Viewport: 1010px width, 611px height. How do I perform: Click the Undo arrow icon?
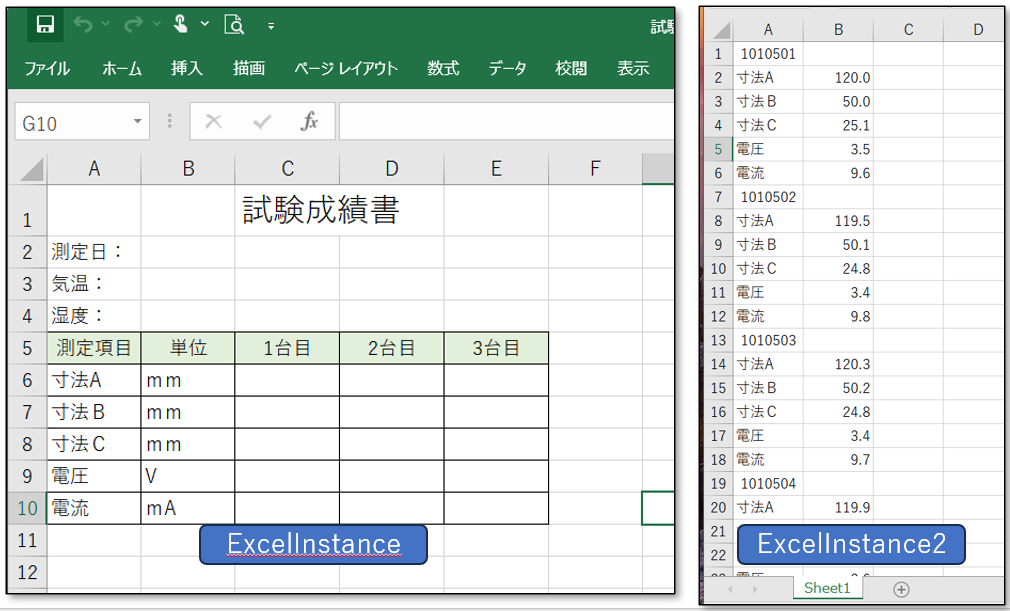pos(82,25)
